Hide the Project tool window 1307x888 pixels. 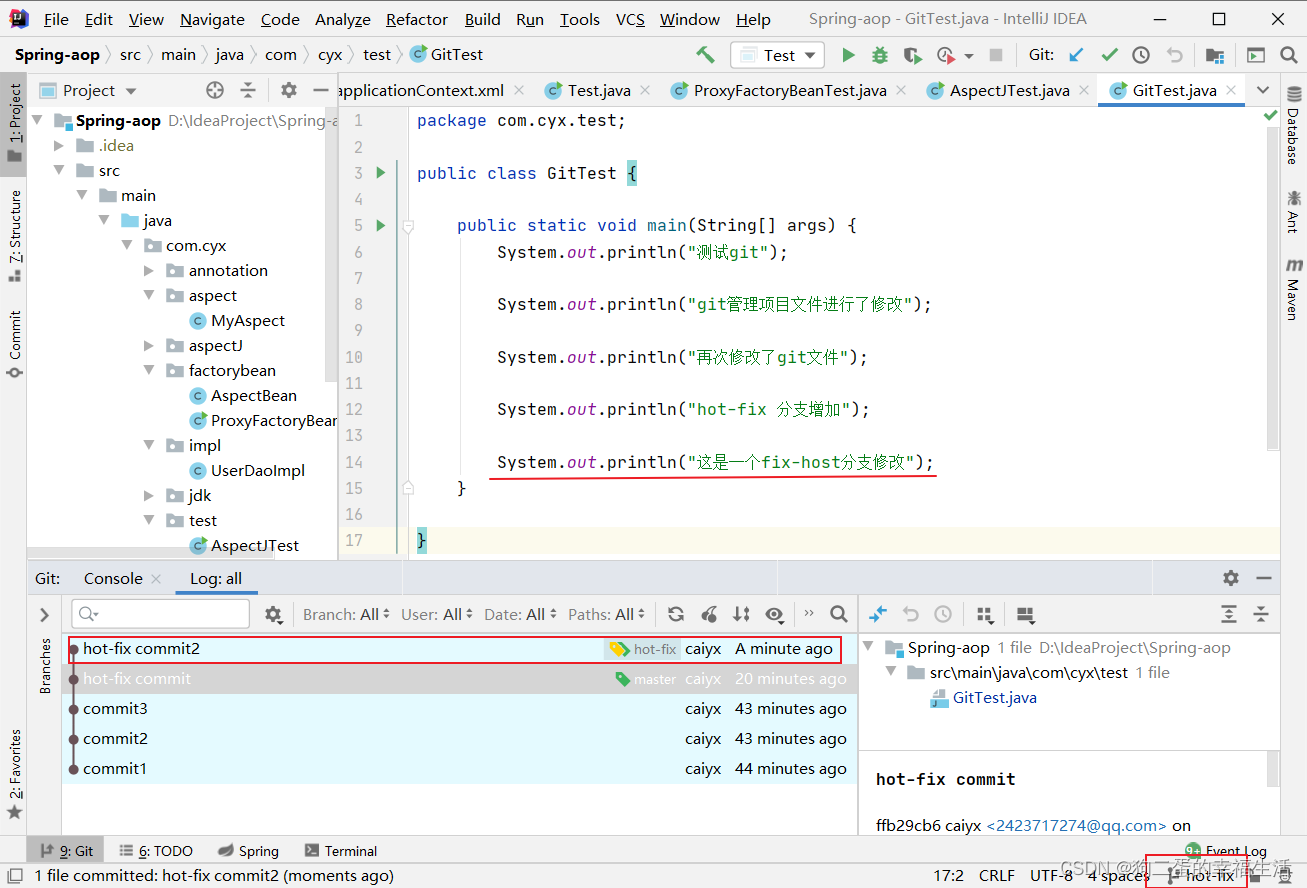[320, 90]
